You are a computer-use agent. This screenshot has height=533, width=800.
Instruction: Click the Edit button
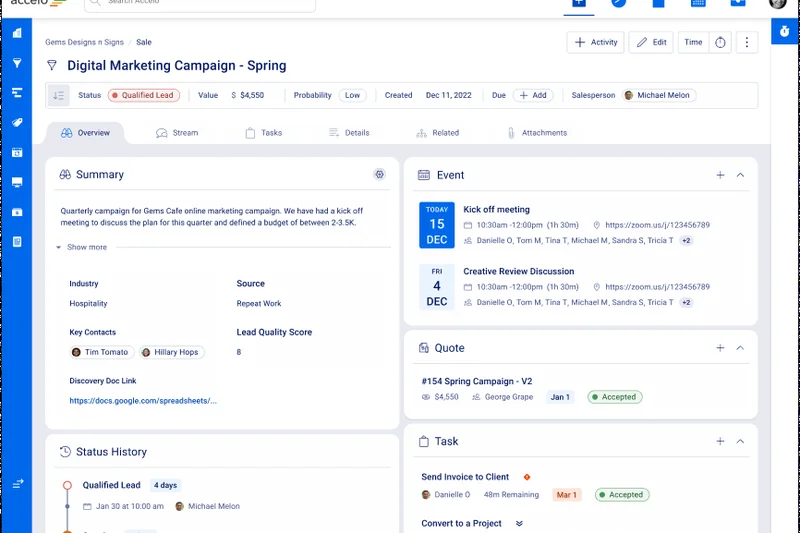click(x=650, y=42)
